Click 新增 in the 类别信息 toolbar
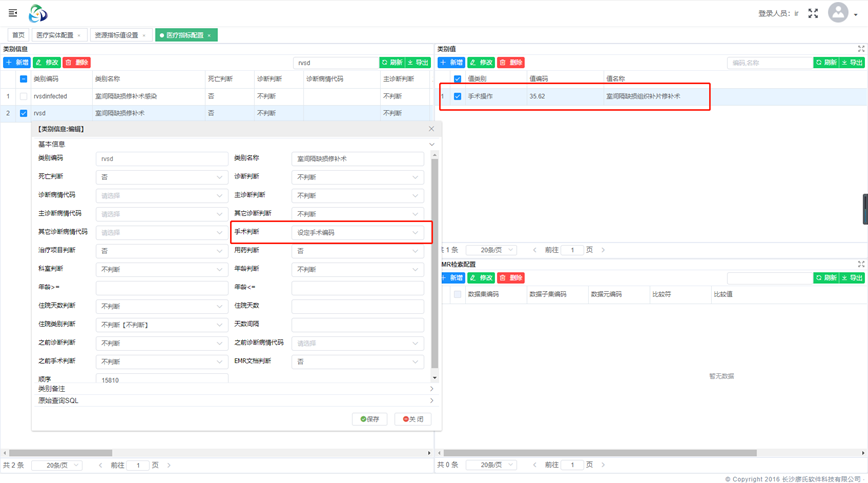Screen dimensions: 868x483 (x=17, y=63)
